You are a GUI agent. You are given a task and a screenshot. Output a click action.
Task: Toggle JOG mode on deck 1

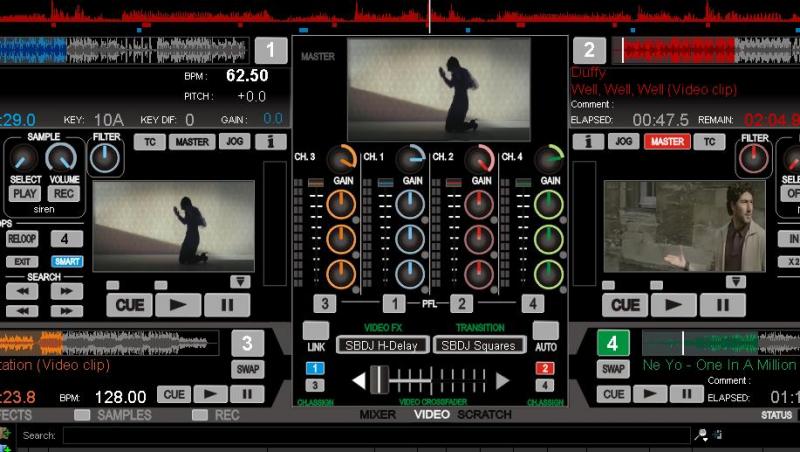235,142
